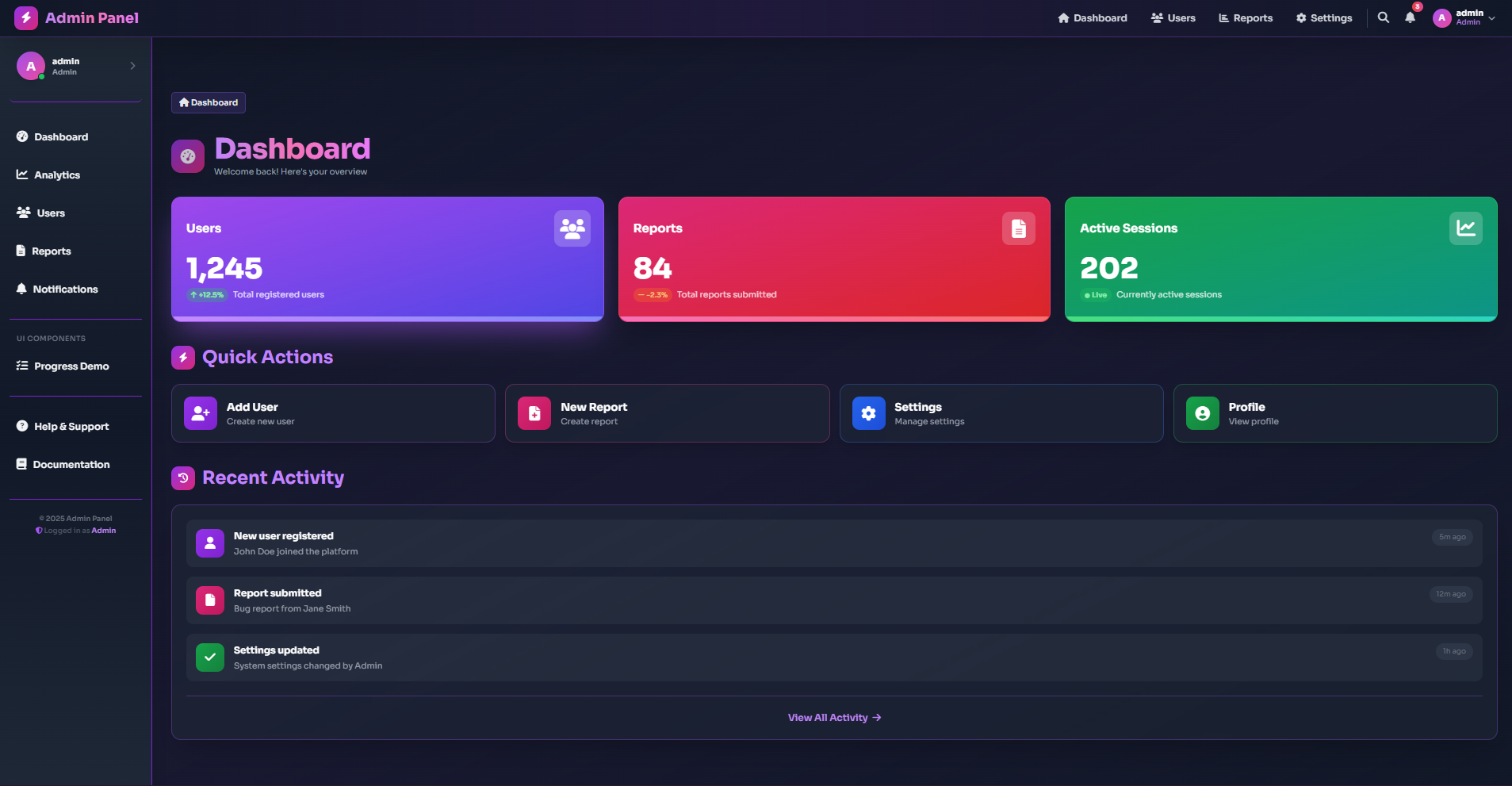Select the Analytics icon in the sidebar

pyautogui.click(x=22, y=174)
